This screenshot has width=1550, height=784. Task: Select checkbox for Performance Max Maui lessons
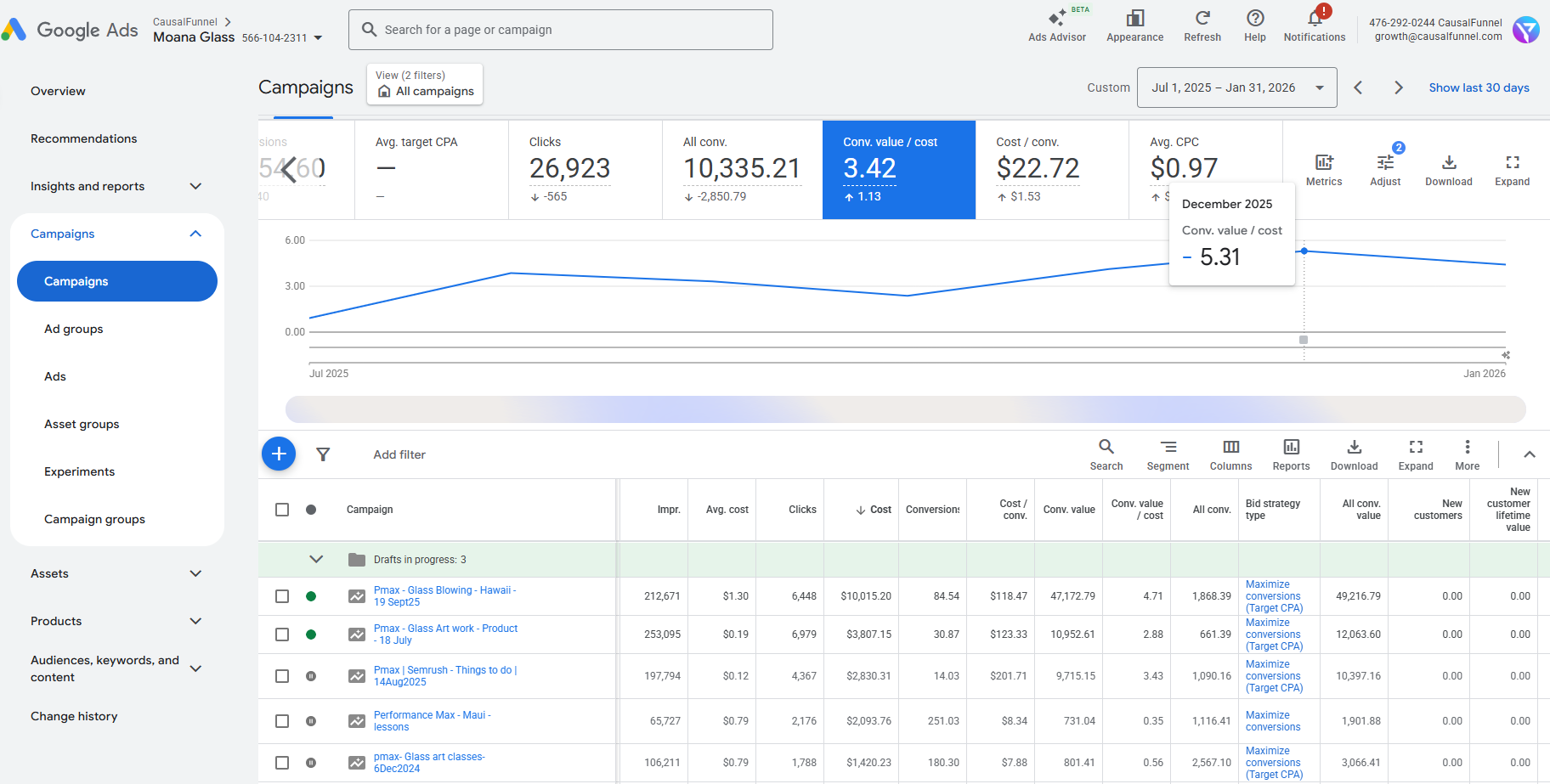tap(282, 721)
